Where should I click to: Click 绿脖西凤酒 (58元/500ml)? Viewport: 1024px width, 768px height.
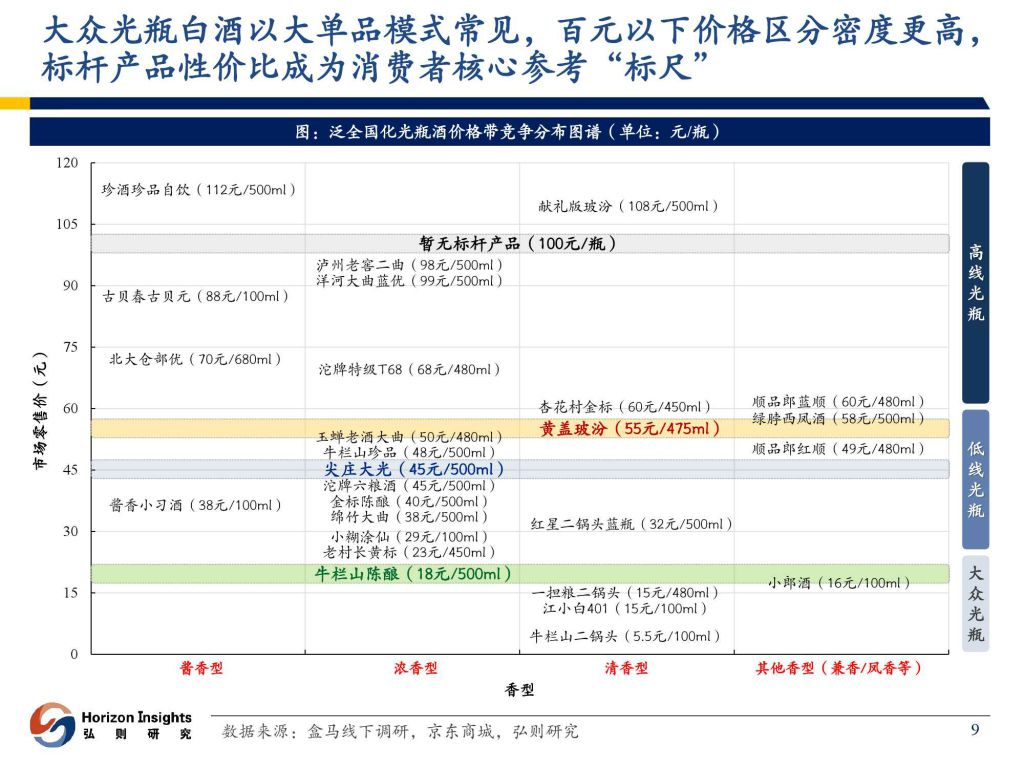839,419
